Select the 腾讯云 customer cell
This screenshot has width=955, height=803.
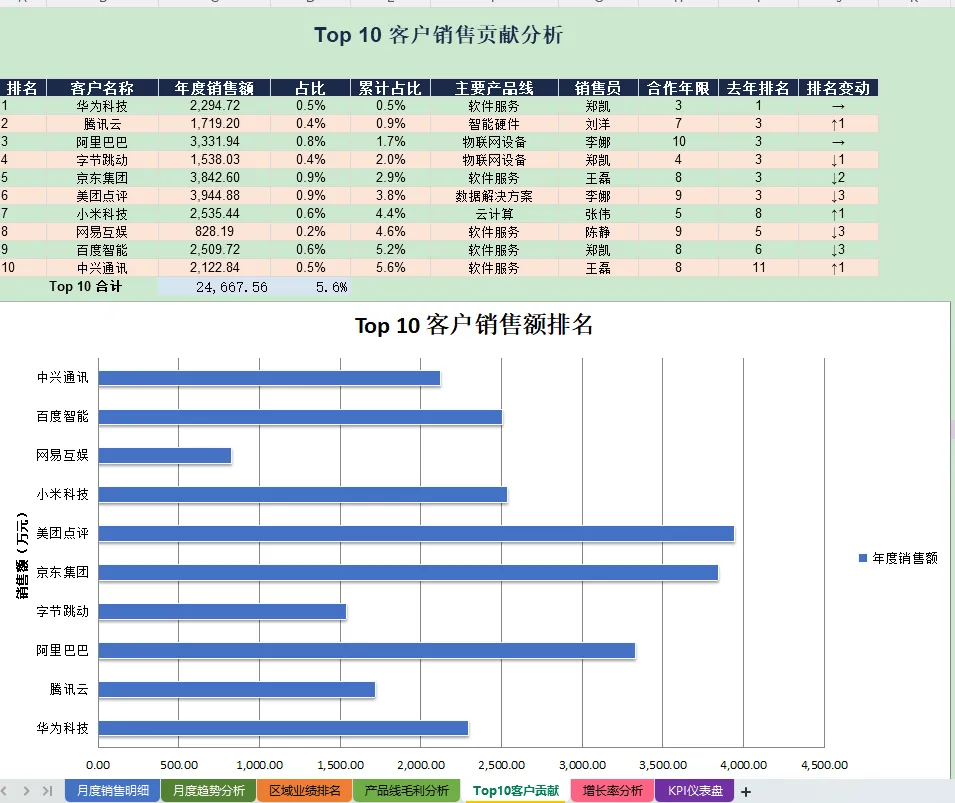(x=102, y=124)
